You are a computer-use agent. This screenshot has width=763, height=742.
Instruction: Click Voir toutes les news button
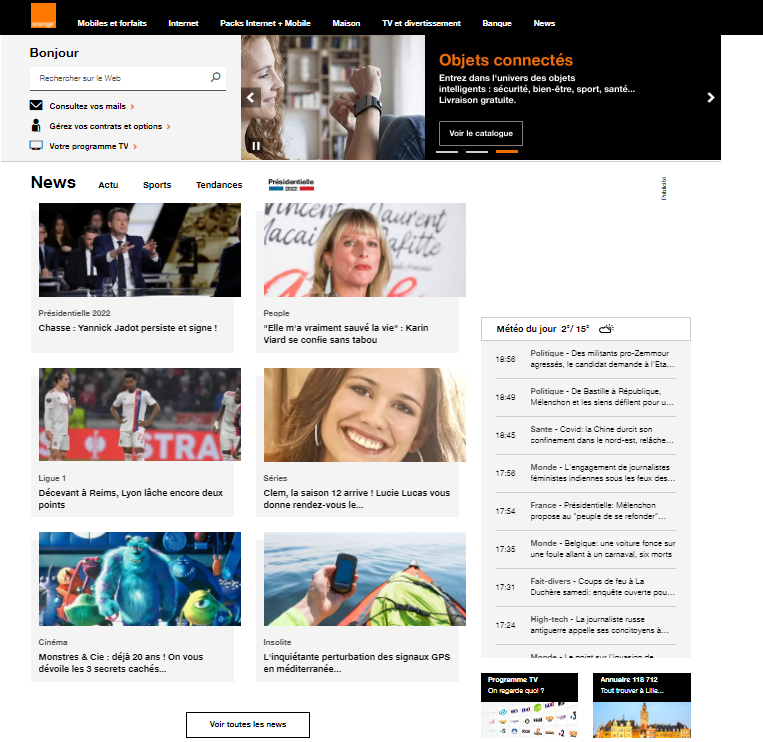tap(248, 724)
